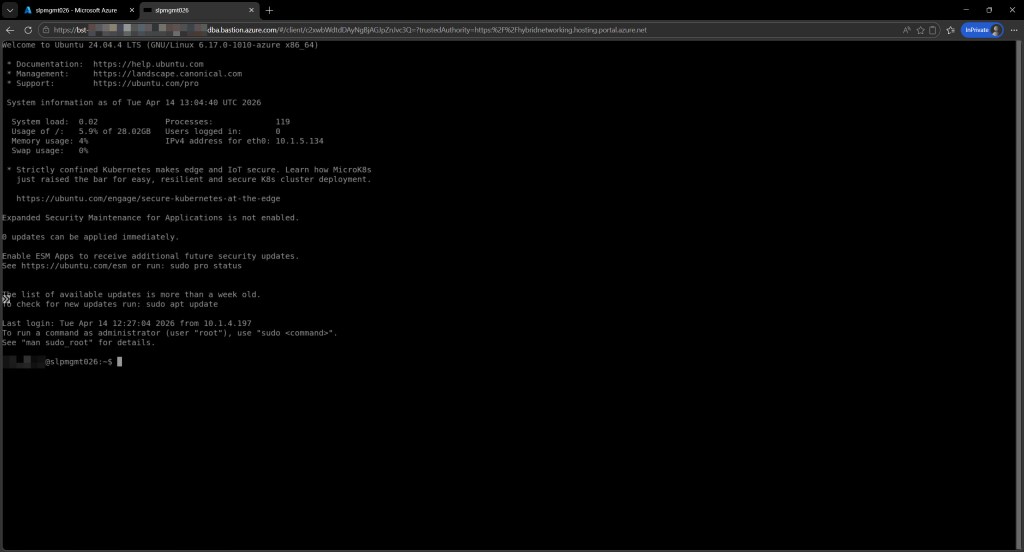Click the site info lock icon

pos(47,30)
